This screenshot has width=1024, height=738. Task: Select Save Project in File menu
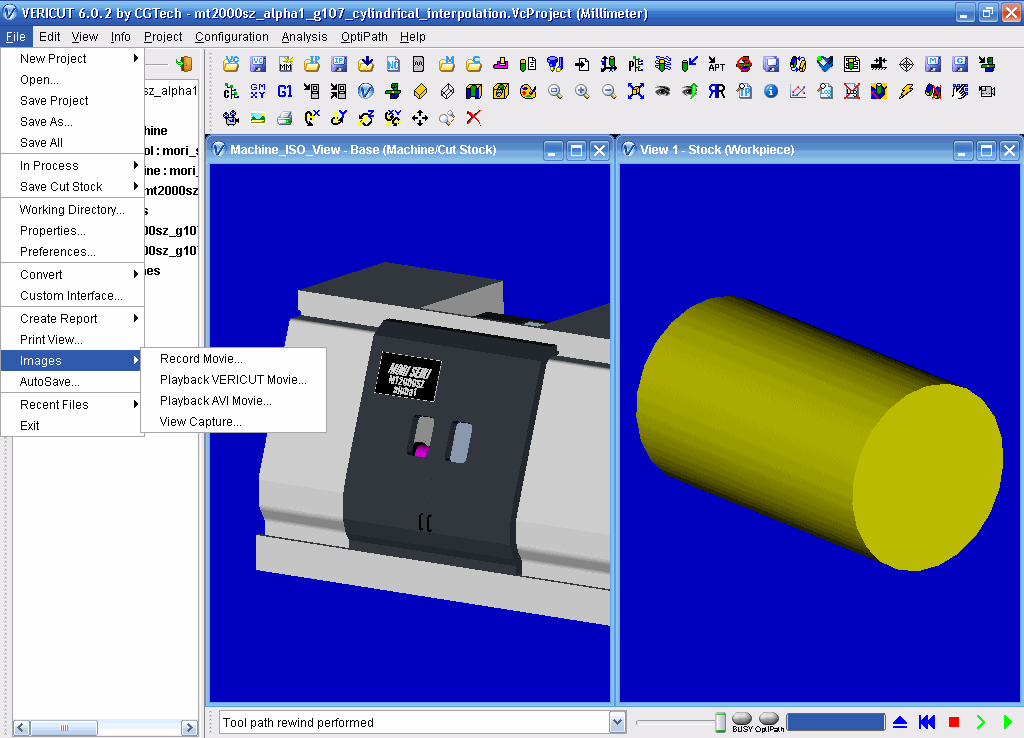pyautogui.click(x=72, y=100)
